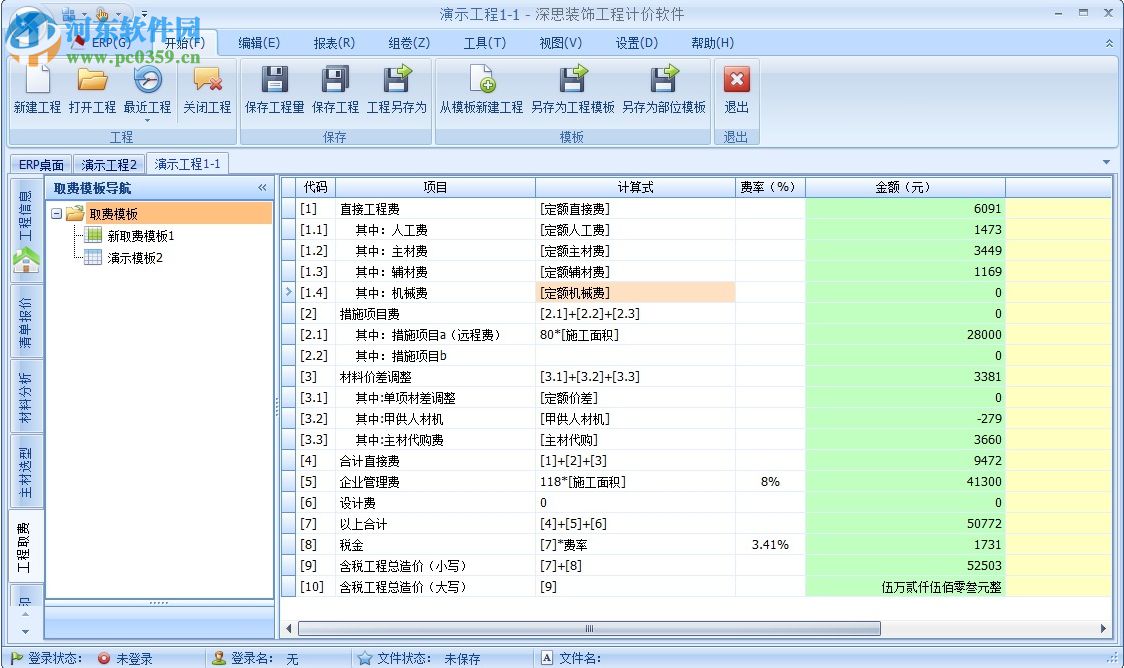Switch to the 演示工程2 tab
Image resolution: width=1124 pixels, height=668 pixels.
coord(109,163)
